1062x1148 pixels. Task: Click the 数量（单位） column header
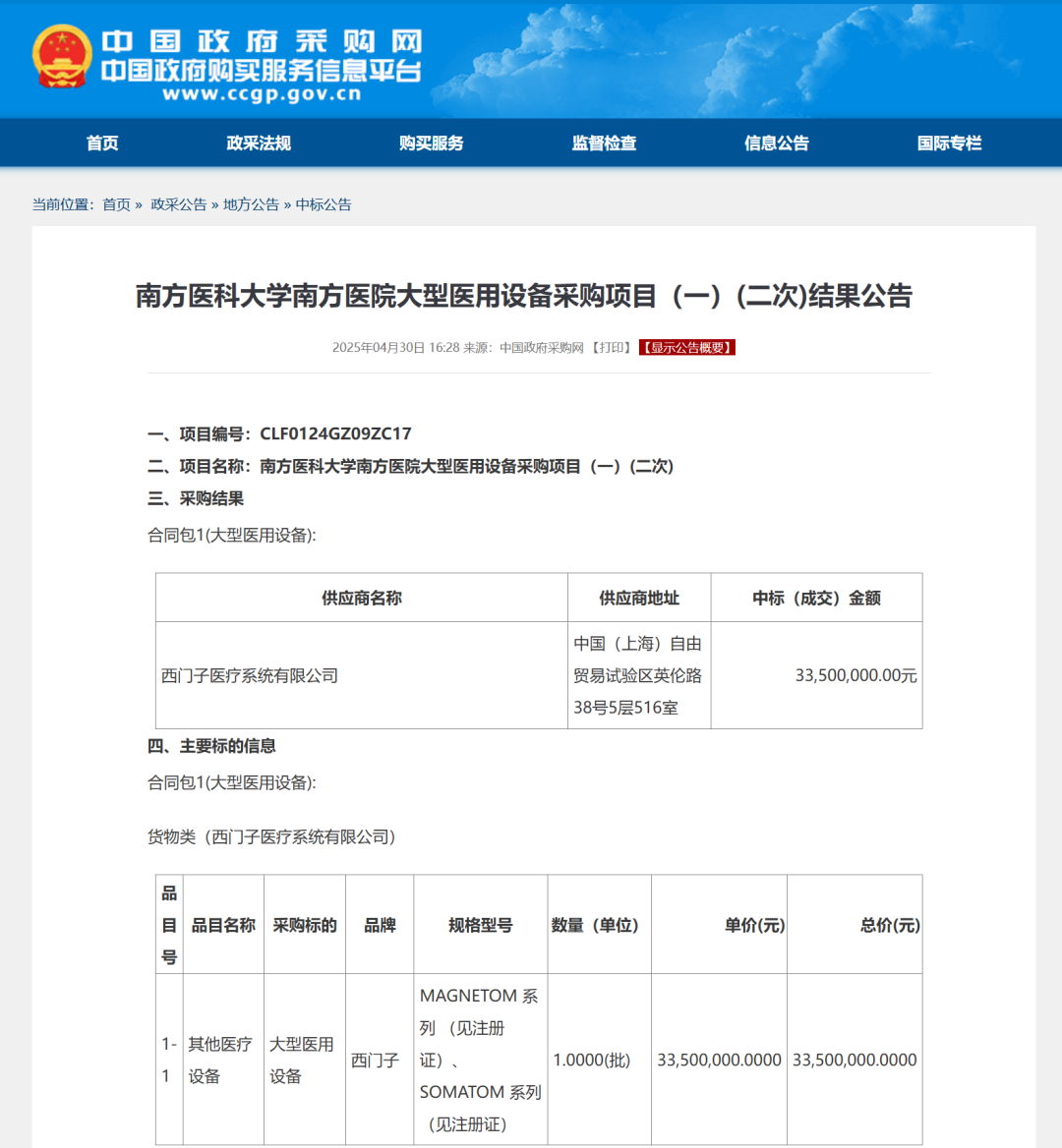click(x=599, y=925)
